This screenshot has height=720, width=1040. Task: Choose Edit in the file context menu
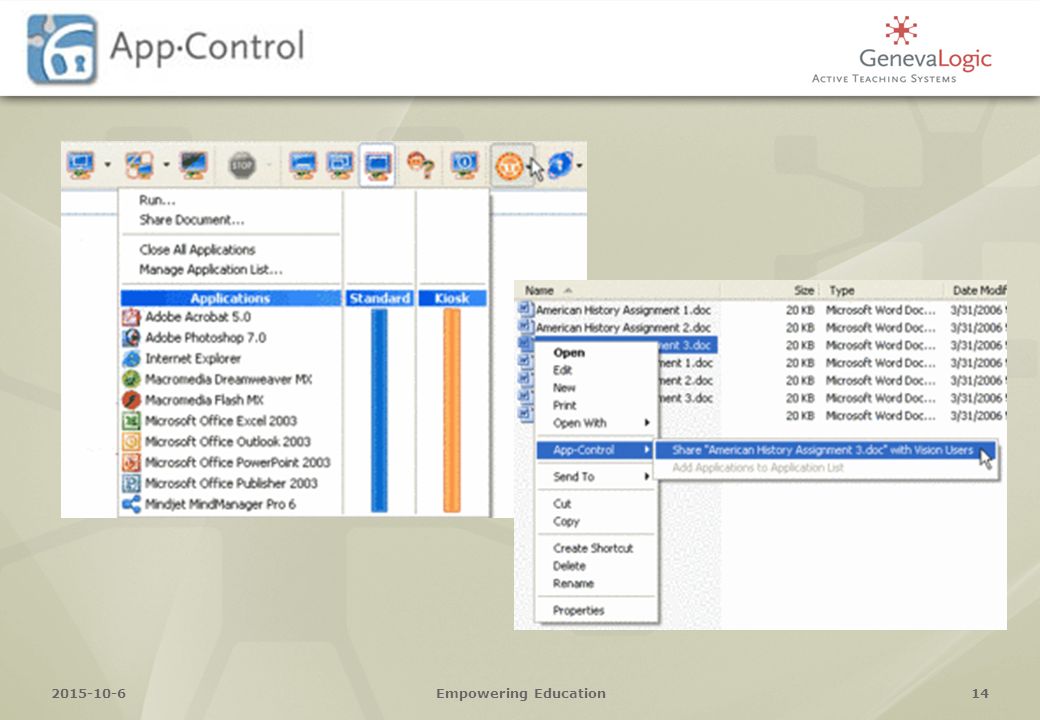point(562,370)
